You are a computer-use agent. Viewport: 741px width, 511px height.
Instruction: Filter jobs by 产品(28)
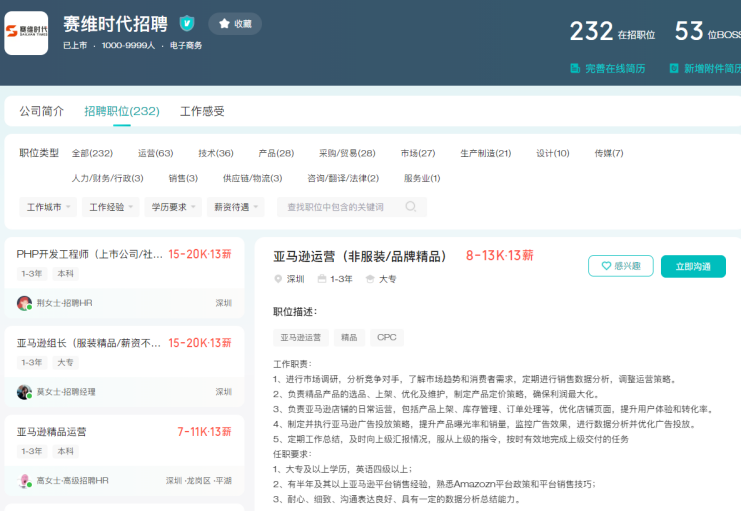(x=276, y=153)
